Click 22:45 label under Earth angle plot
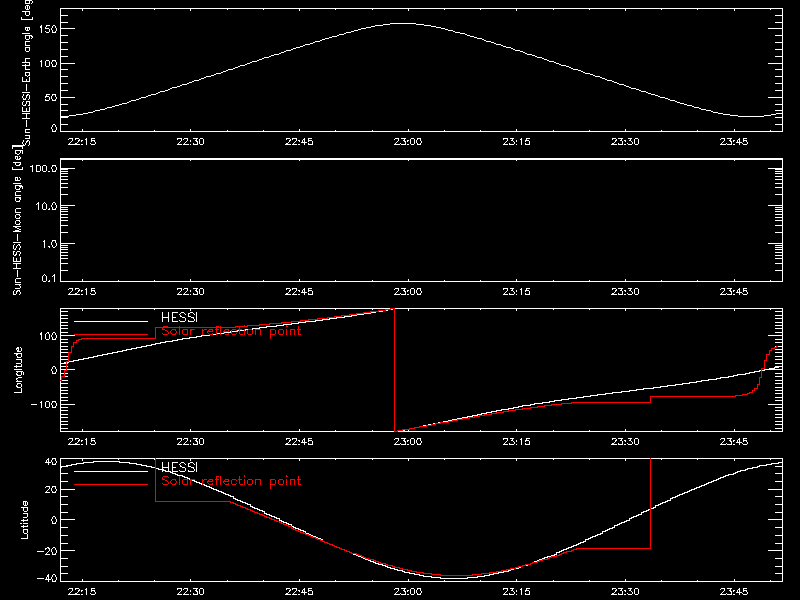 click(x=299, y=141)
